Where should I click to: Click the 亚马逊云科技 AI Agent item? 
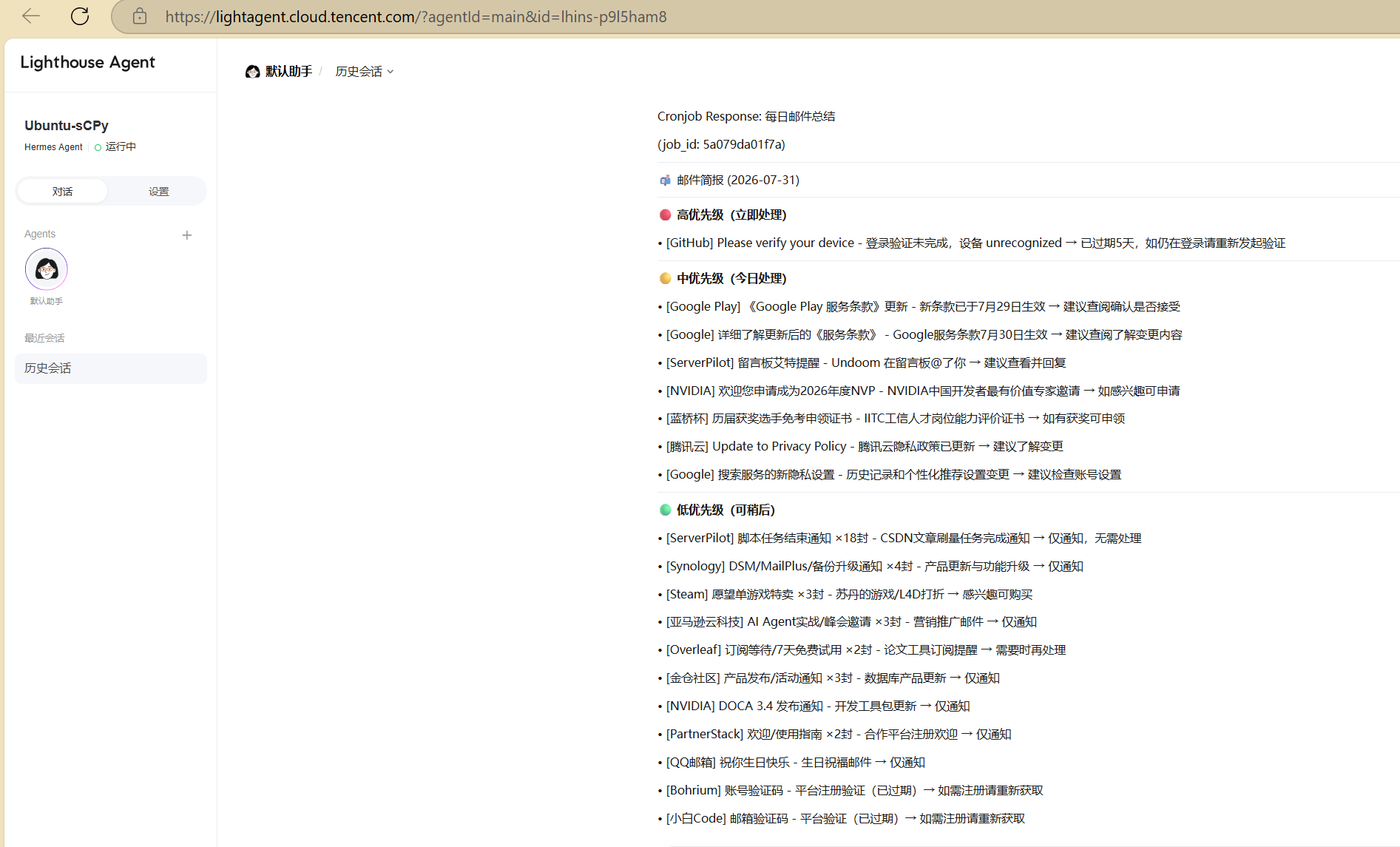[x=848, y=621]
